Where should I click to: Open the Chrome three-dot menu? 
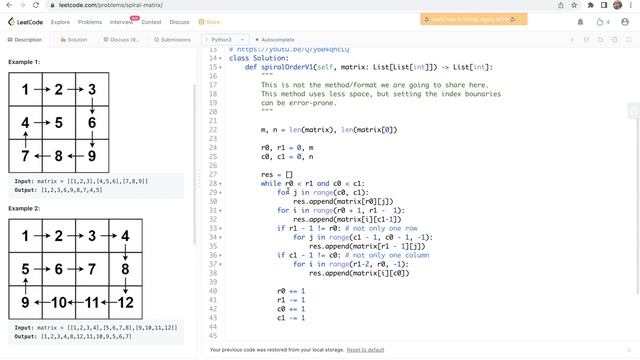631,5
